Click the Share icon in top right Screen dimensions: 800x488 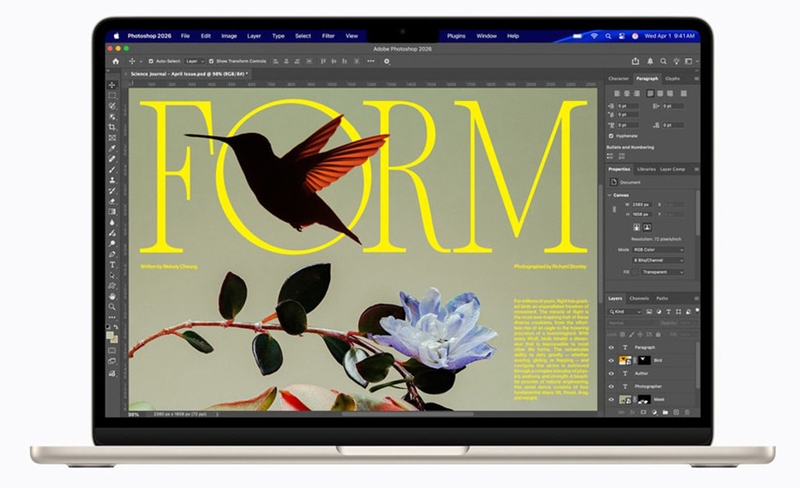[x=635, y=61]
